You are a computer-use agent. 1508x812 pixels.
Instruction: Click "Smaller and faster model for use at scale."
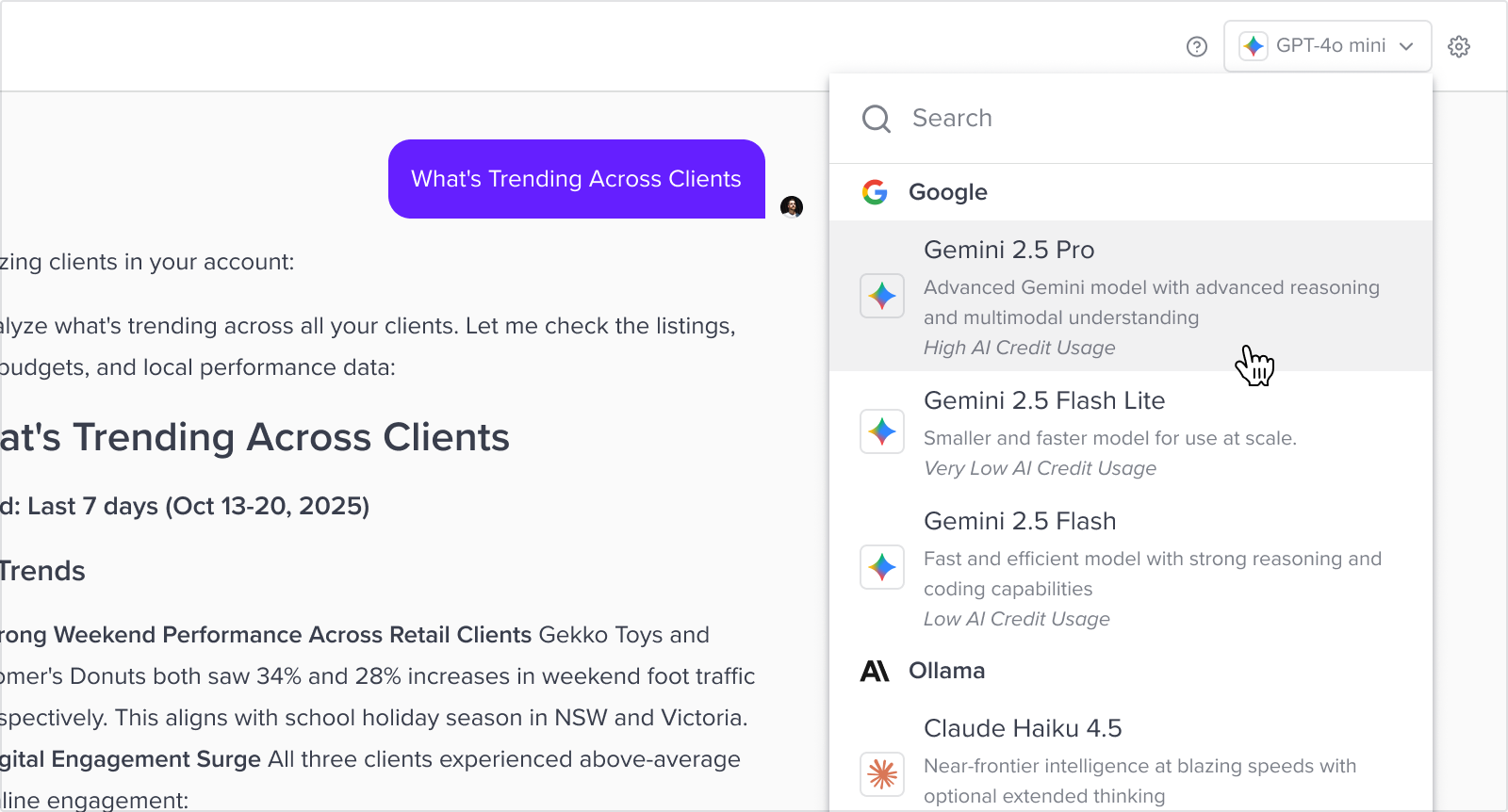click(1110, 438)
